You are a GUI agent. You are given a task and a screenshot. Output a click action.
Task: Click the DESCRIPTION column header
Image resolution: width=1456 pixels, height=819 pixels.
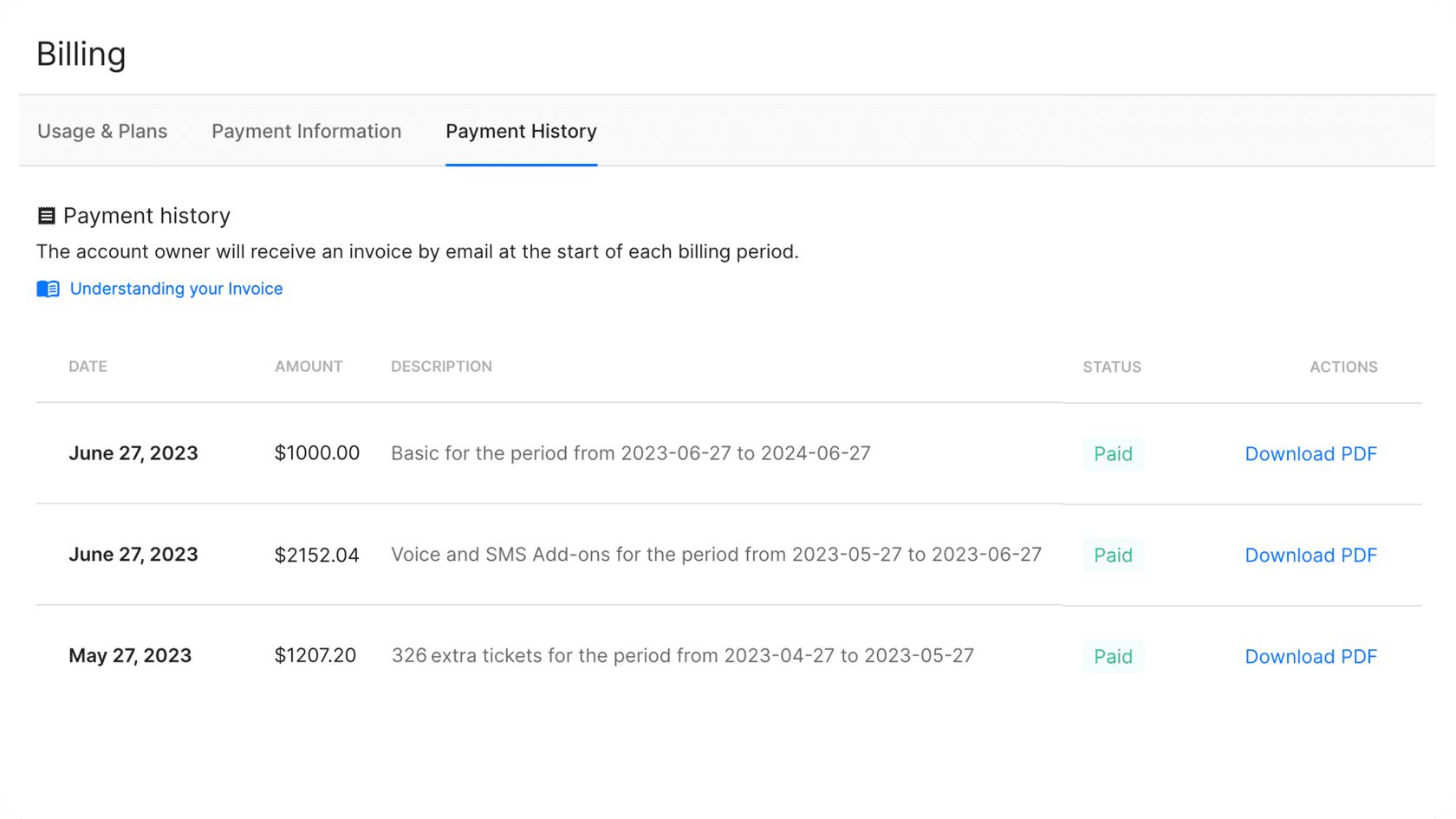coord(441,367)
